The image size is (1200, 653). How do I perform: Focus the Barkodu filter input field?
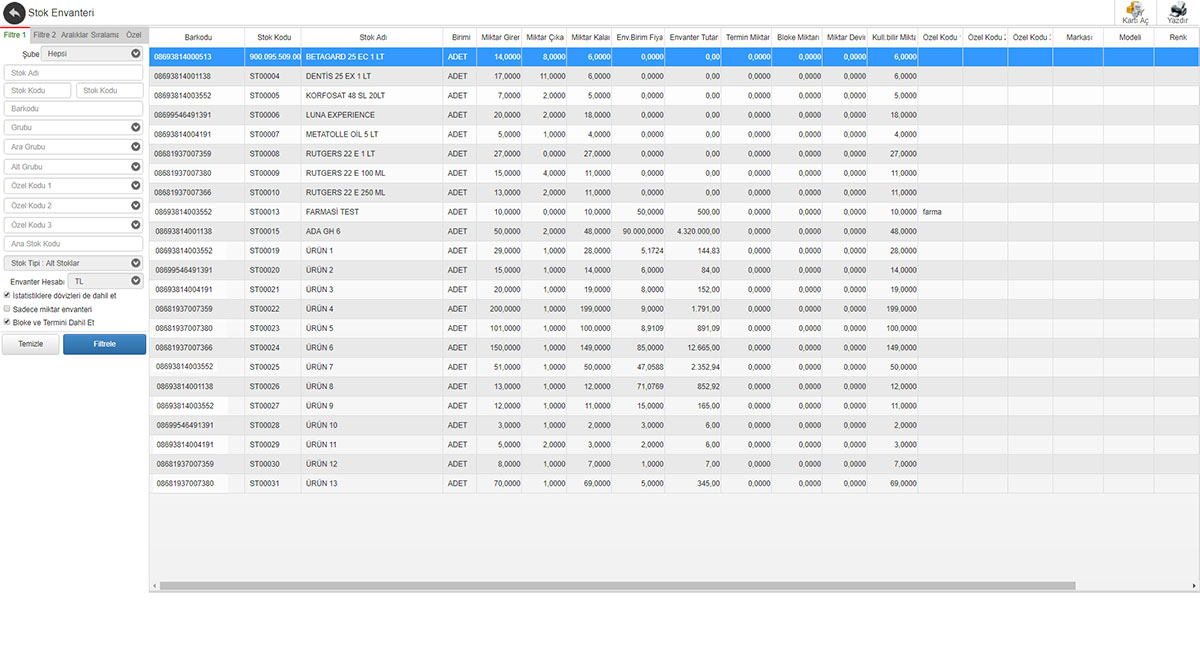point(74,108)
